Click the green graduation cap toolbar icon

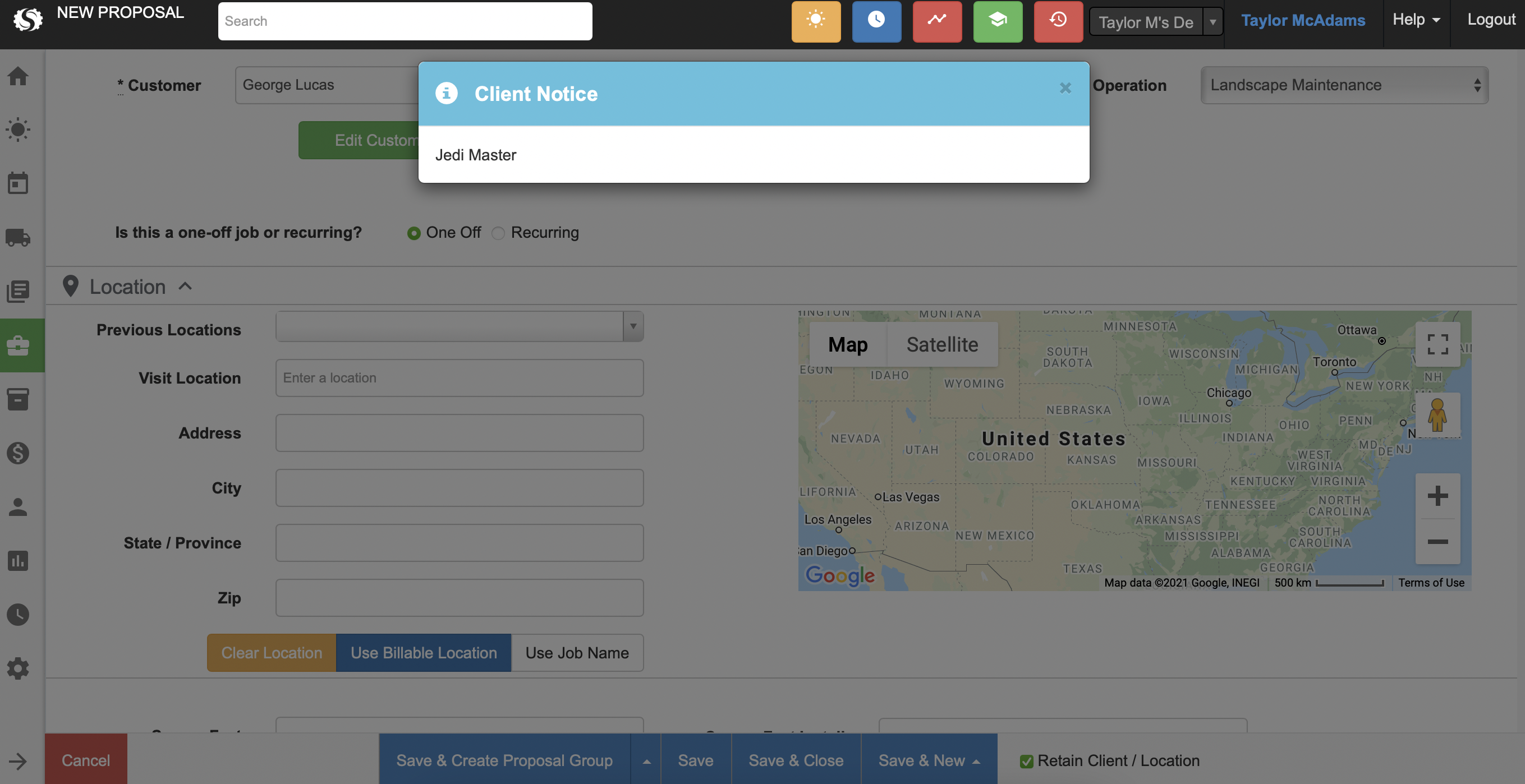coord(998,21)
